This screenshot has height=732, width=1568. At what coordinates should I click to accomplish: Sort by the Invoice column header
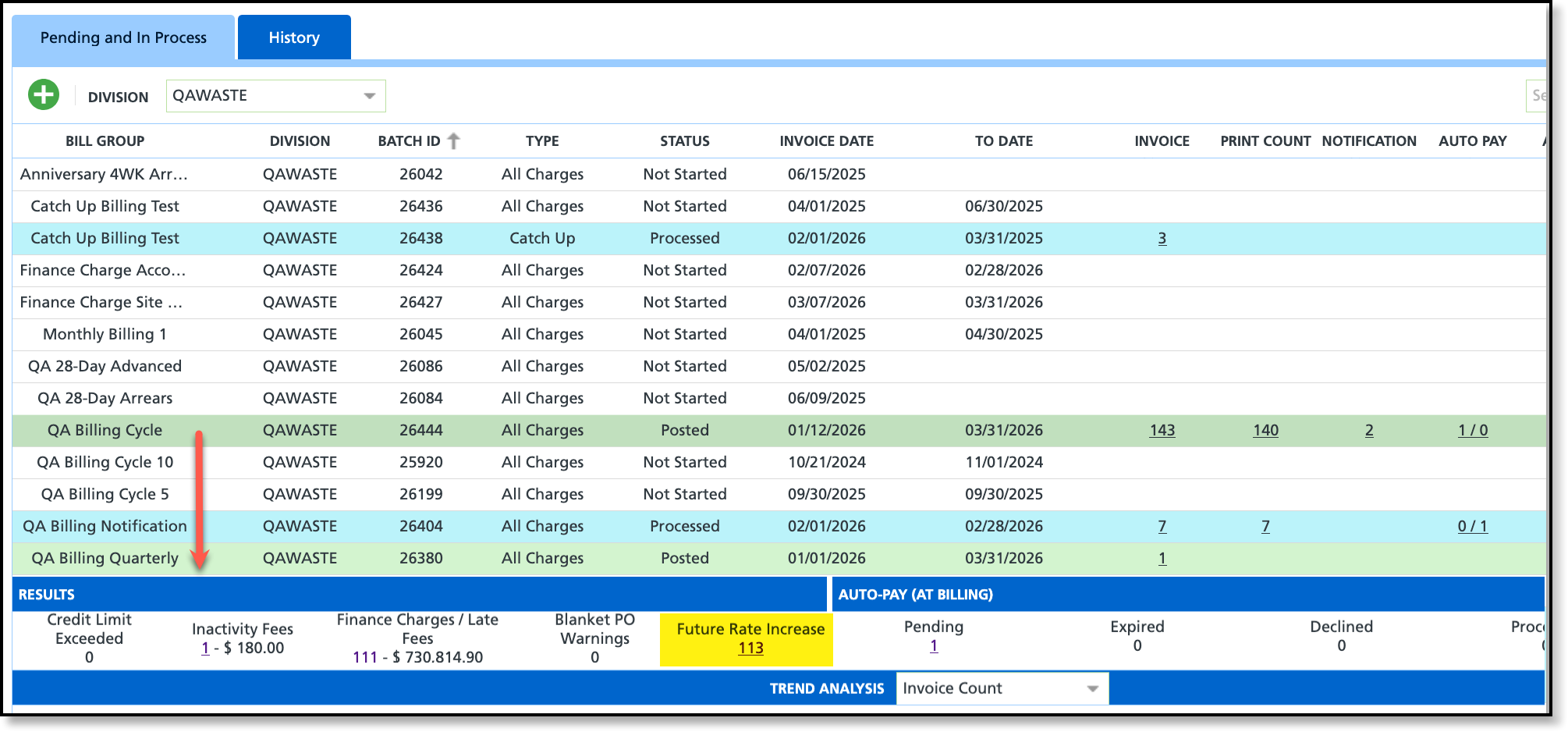click(1162, 141)
